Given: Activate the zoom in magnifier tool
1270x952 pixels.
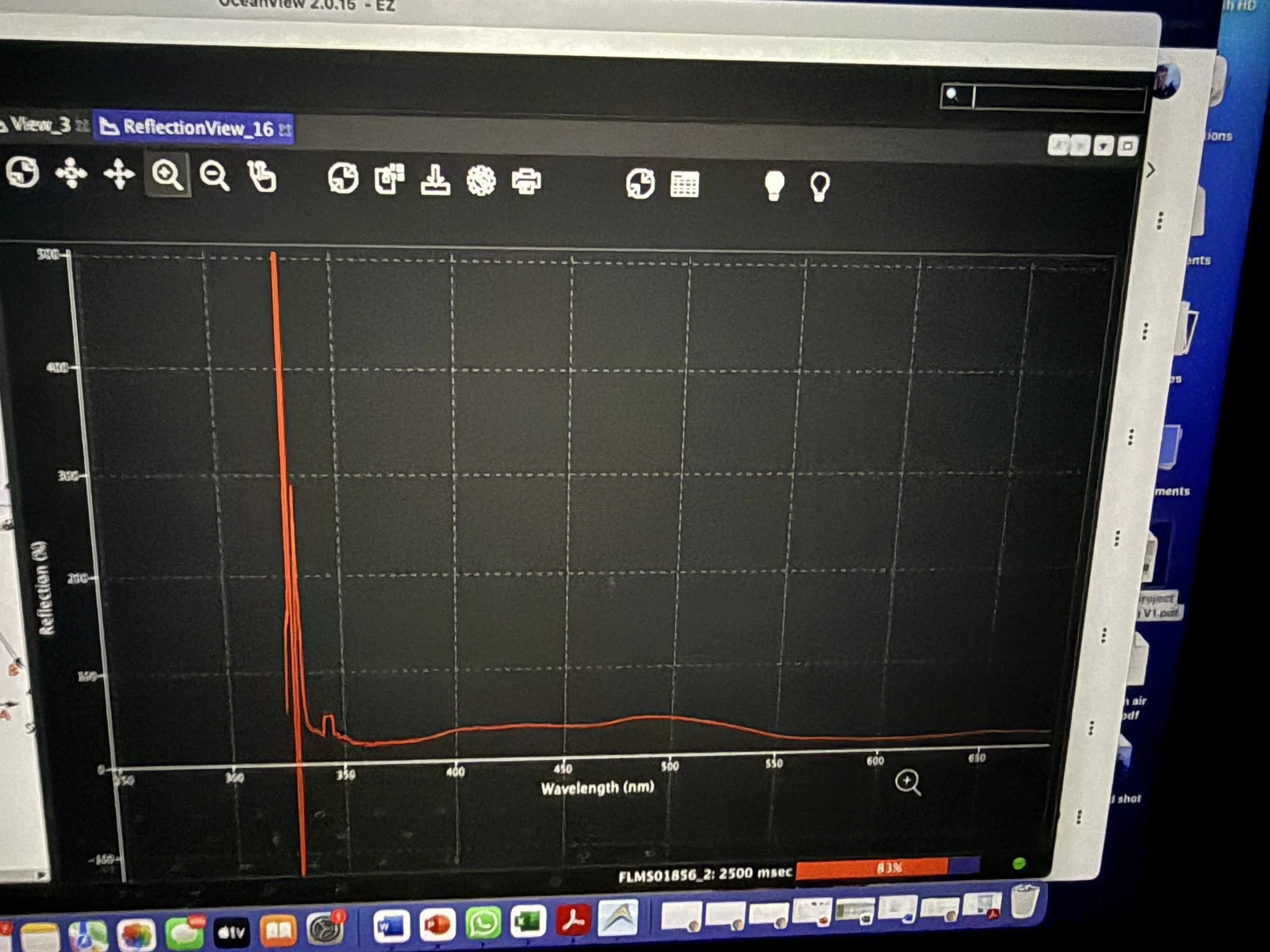Looking at the screenshot, I should pyautogui.click(x=167, y=175).
